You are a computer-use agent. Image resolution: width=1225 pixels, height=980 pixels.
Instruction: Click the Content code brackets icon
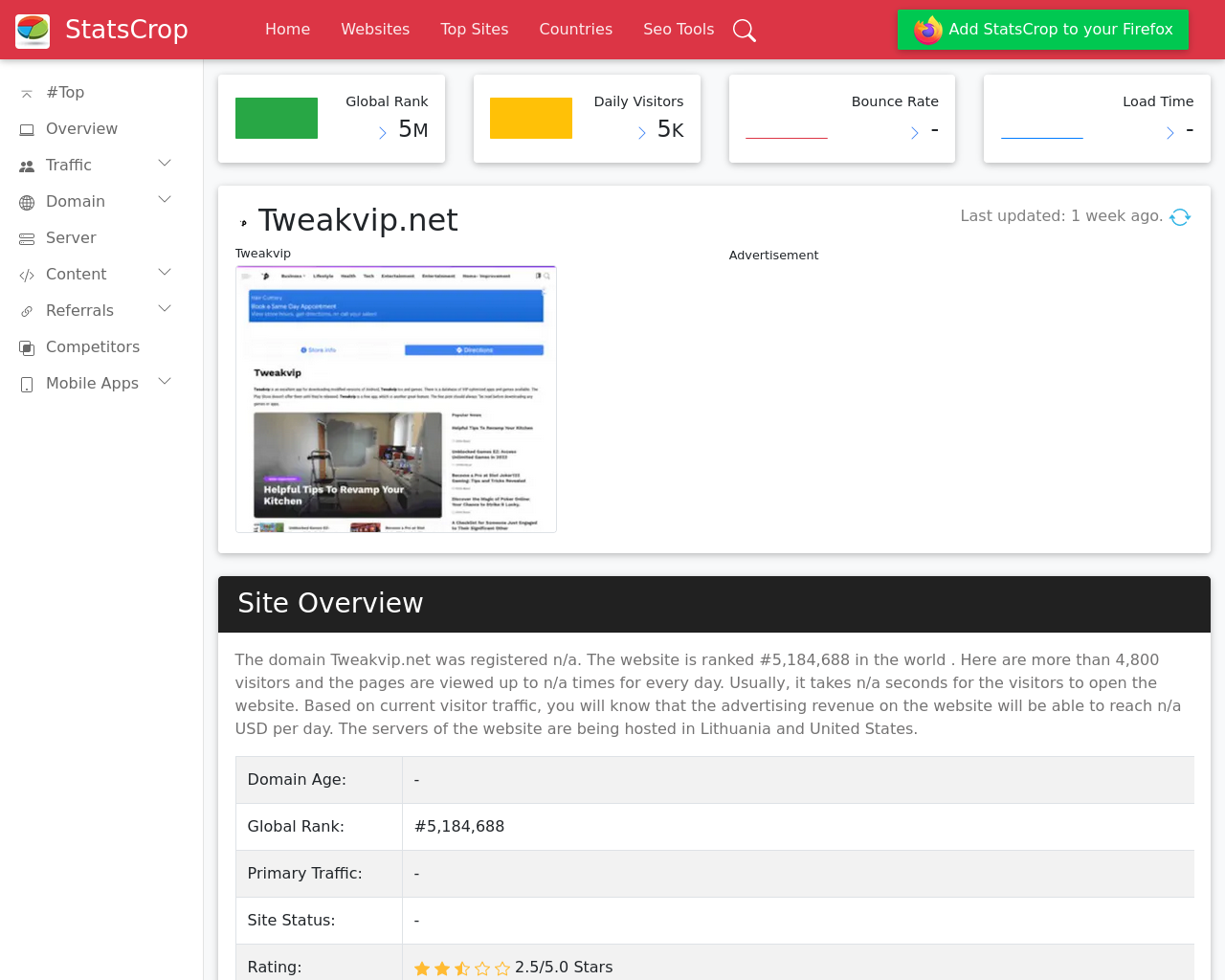point(27,275)
